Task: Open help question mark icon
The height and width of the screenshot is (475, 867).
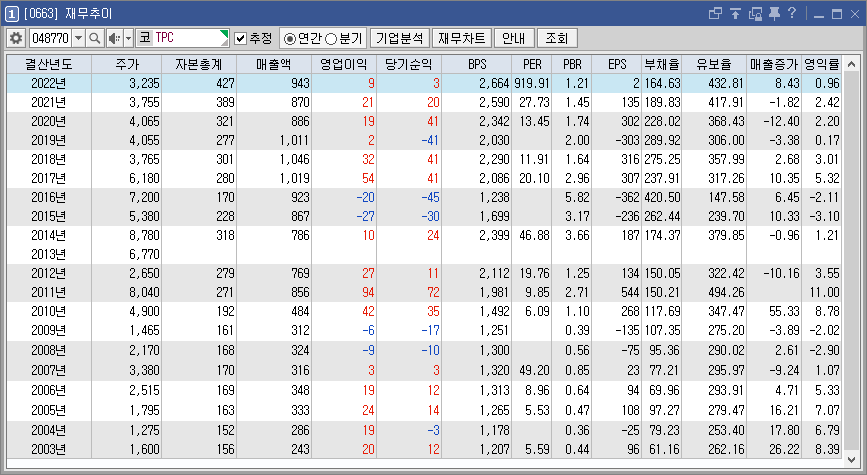Action: coord(792,13)
